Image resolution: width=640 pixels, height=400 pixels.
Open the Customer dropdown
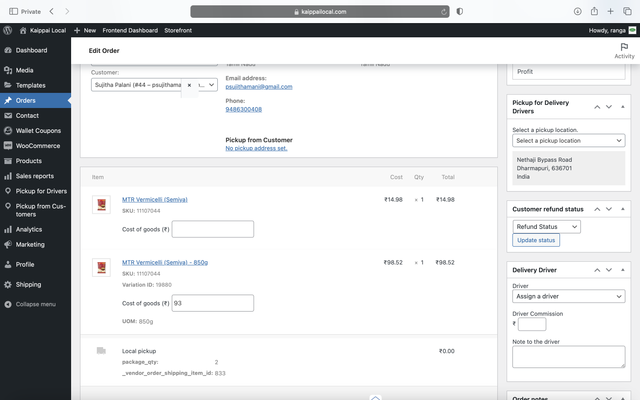click(154, 85)
